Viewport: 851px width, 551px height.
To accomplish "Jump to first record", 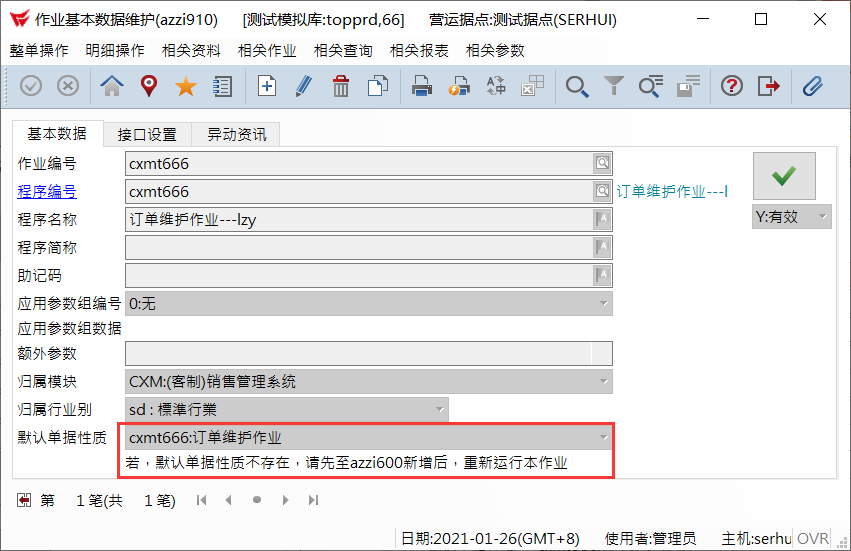I will click(201, 500).
